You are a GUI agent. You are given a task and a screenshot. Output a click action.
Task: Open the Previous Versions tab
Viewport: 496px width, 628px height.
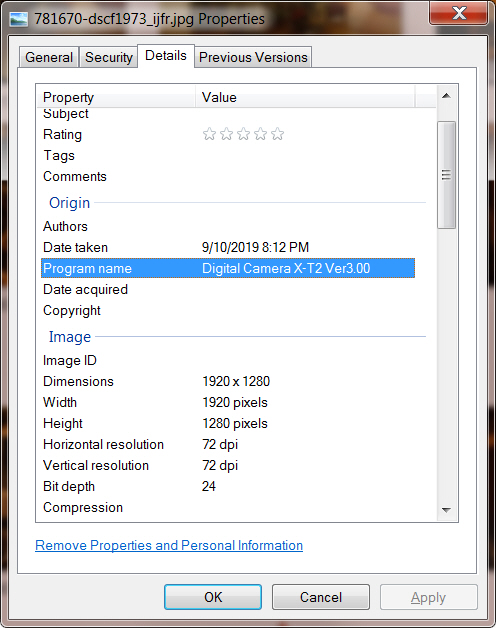point(253,57)
